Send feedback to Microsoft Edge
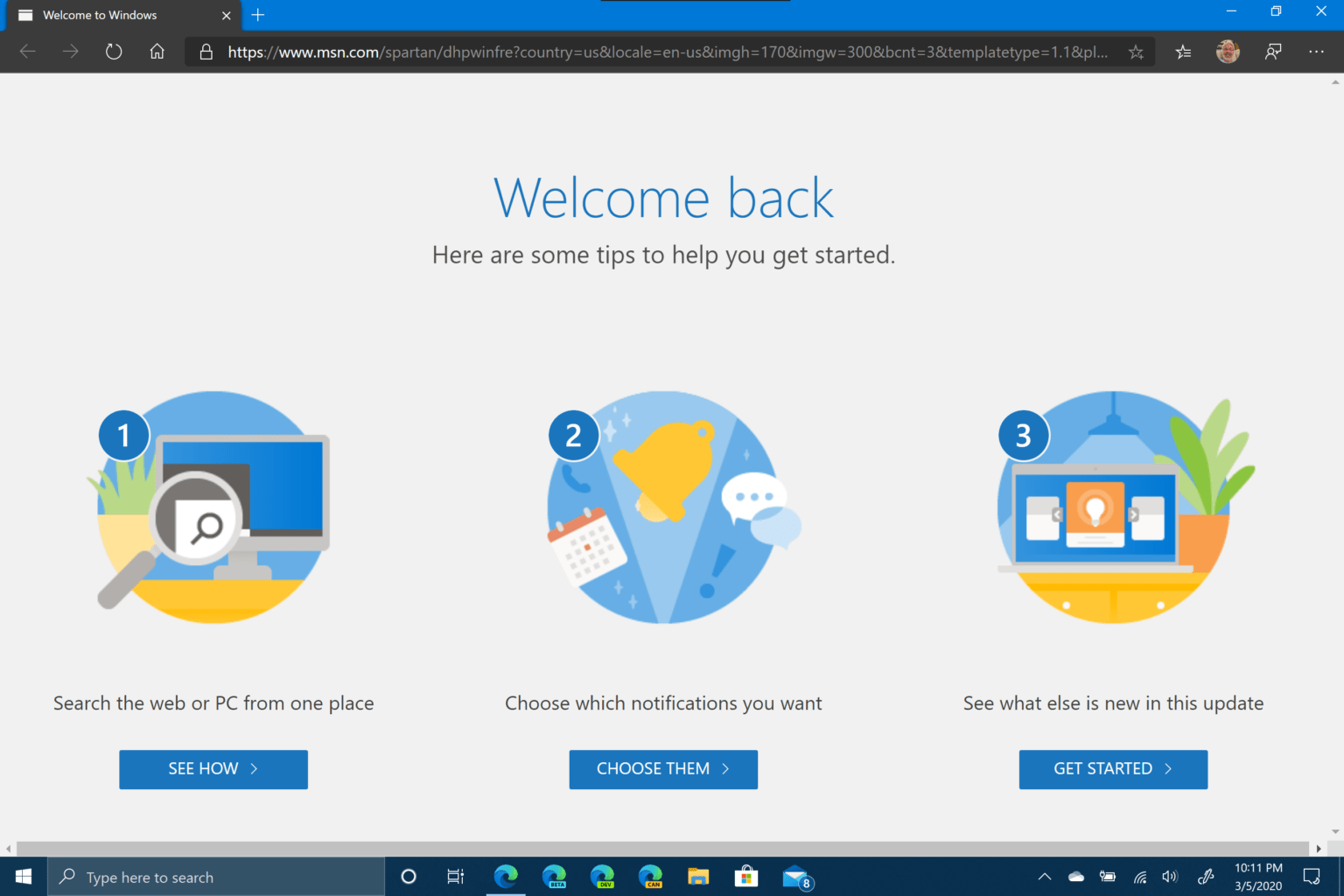This screenshot has width=1344, height=896. click(1273, 52)
